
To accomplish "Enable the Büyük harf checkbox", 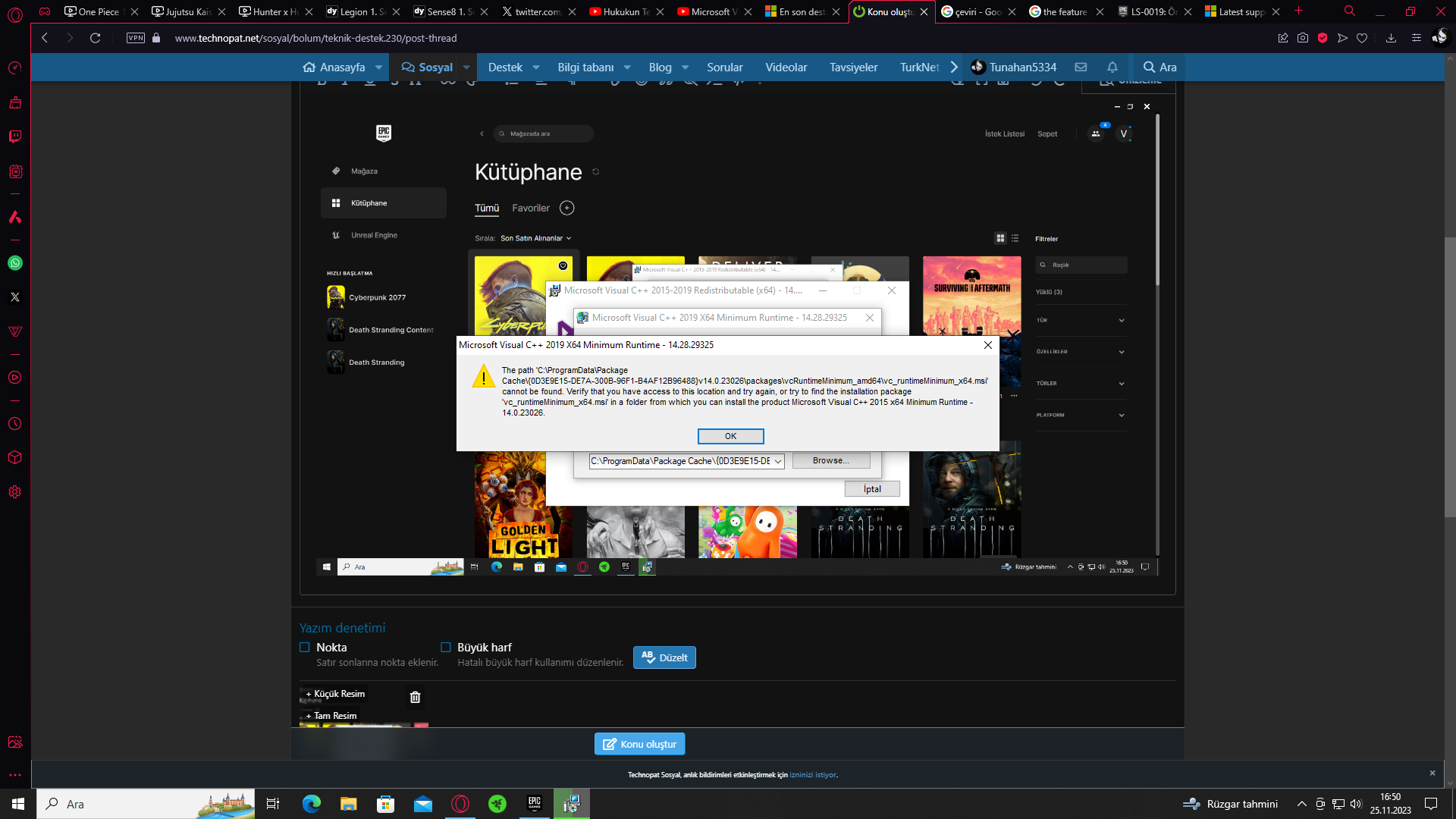I will tap(446, 647).
